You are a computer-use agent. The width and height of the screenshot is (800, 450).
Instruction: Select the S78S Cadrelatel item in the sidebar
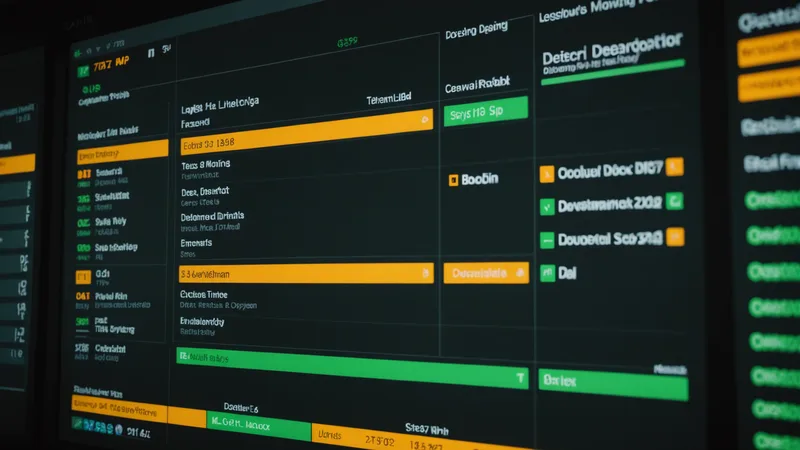(101, 352)
